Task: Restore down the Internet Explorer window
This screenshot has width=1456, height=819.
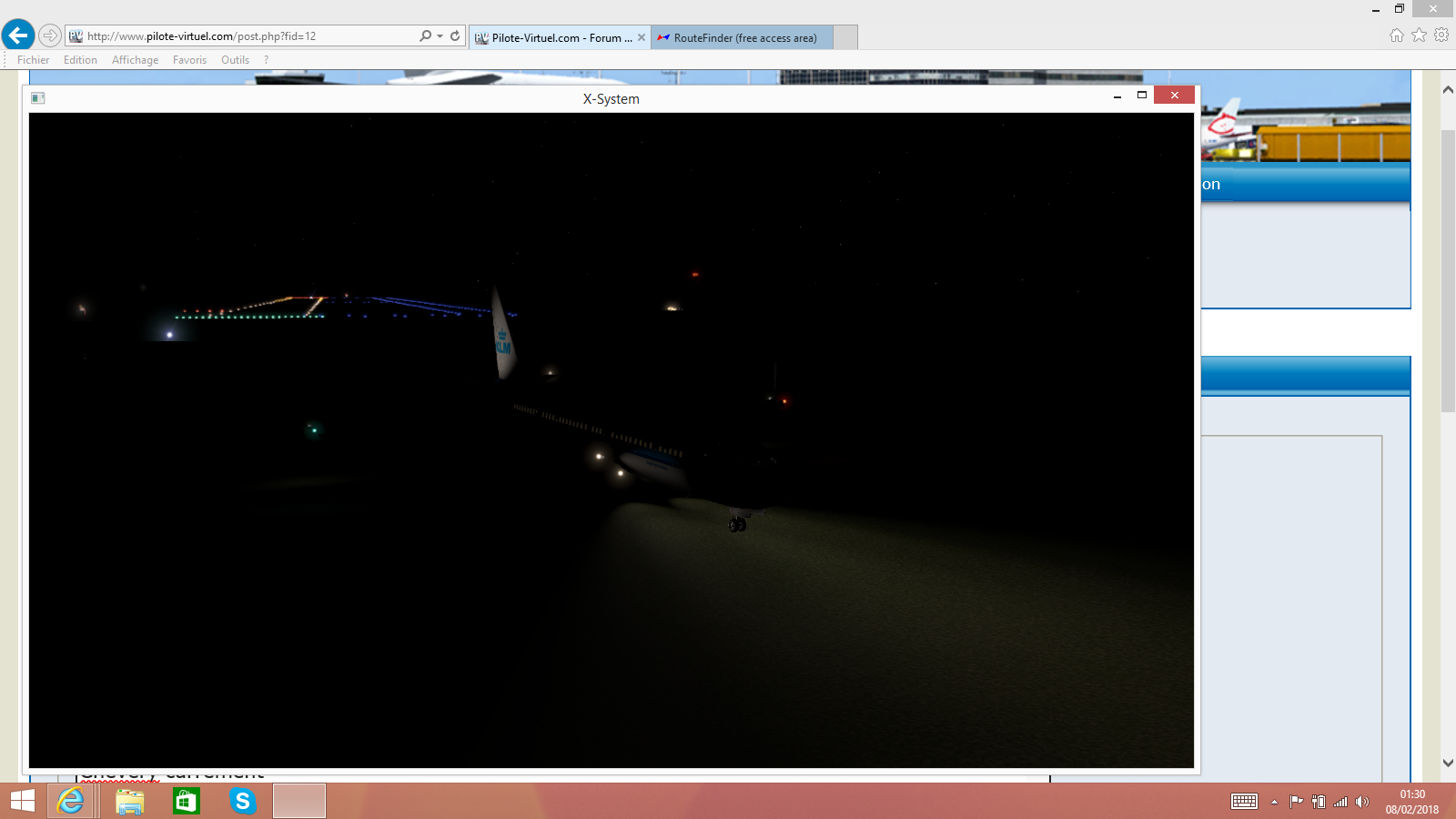Action: tap(1400, 10)
